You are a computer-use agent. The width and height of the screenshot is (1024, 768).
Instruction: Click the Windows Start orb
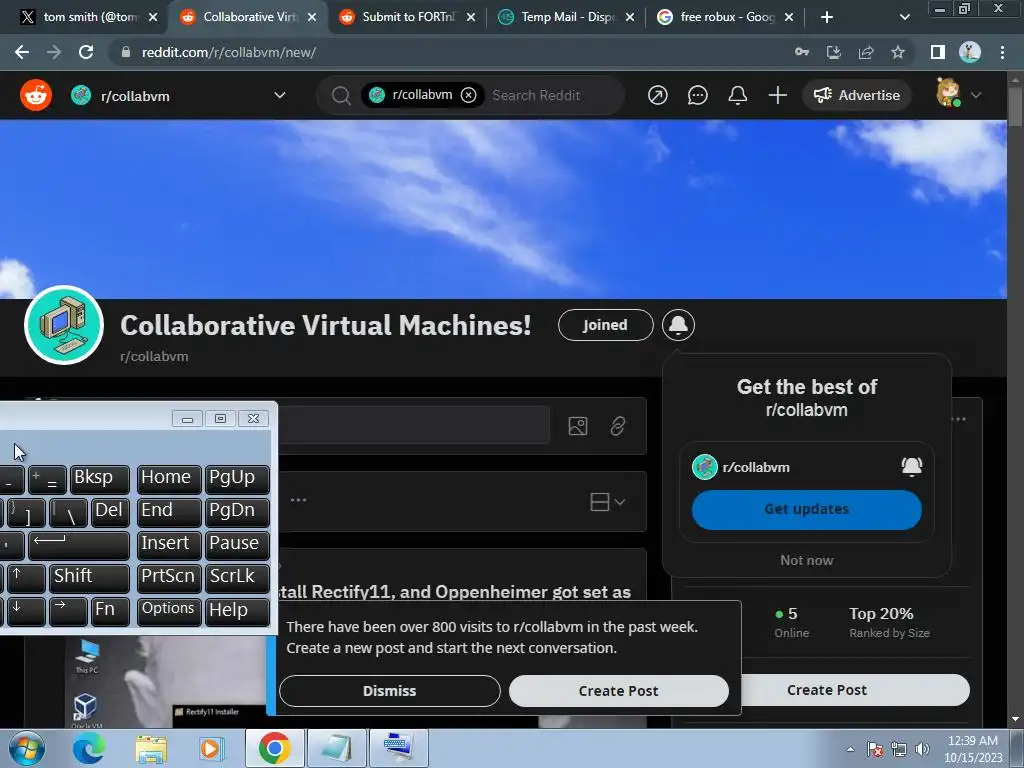27,748
